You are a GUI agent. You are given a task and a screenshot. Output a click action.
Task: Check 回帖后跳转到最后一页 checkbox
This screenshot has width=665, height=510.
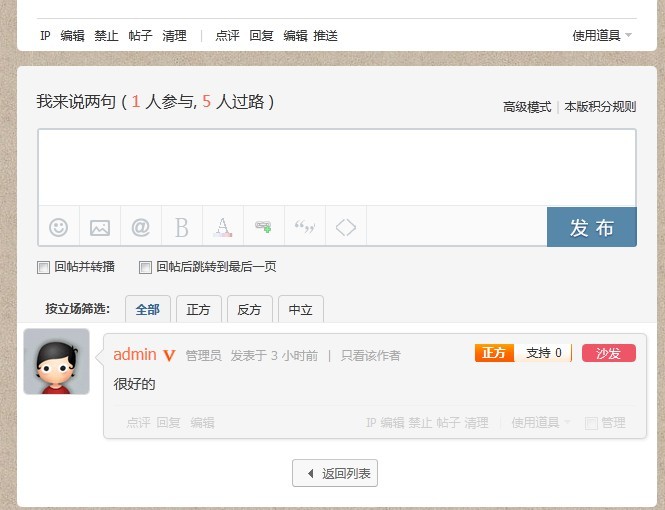coord(145,268)
